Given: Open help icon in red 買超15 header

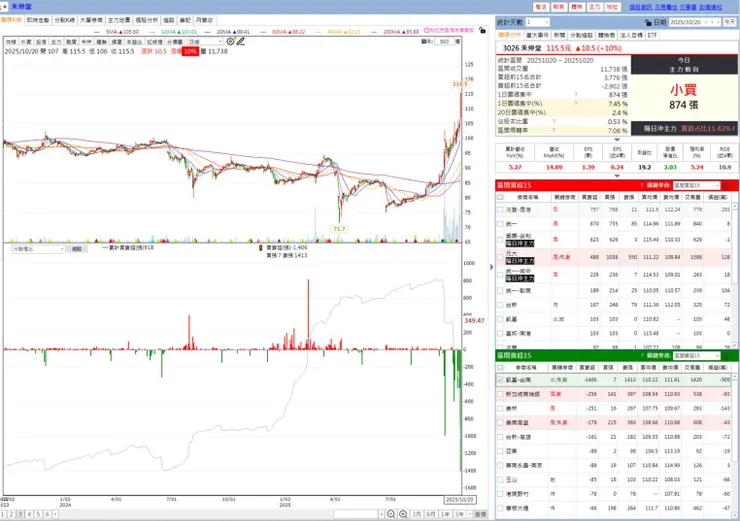Looking at the screenshot, I should pos(642,185).
